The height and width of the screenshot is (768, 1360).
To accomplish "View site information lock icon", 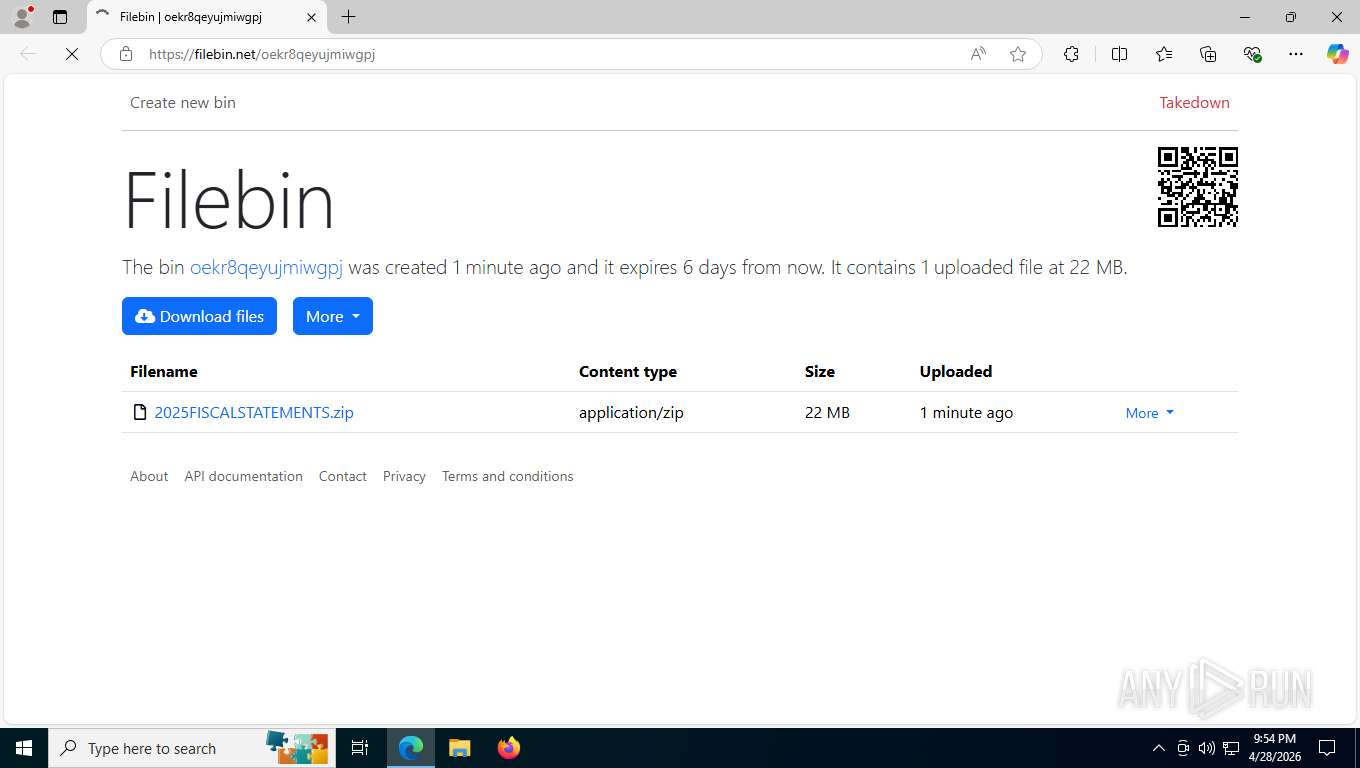I will pyautogui.click(x=126, y=54).
